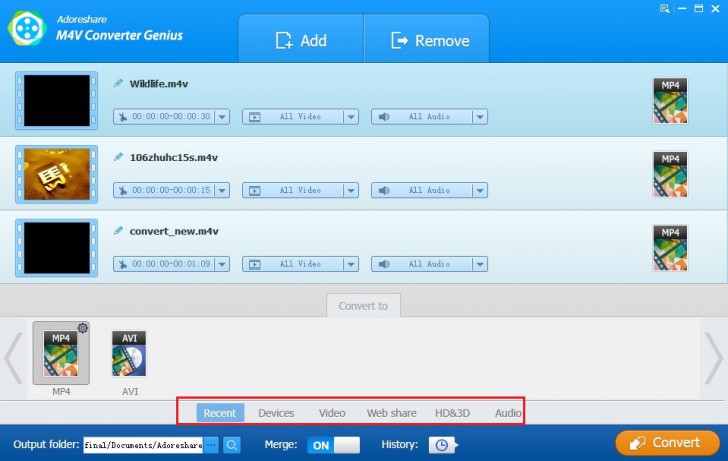This screenshot has width=728, height=461.
Task: Click the Wildlife.m4v file name
Action: 159,84
